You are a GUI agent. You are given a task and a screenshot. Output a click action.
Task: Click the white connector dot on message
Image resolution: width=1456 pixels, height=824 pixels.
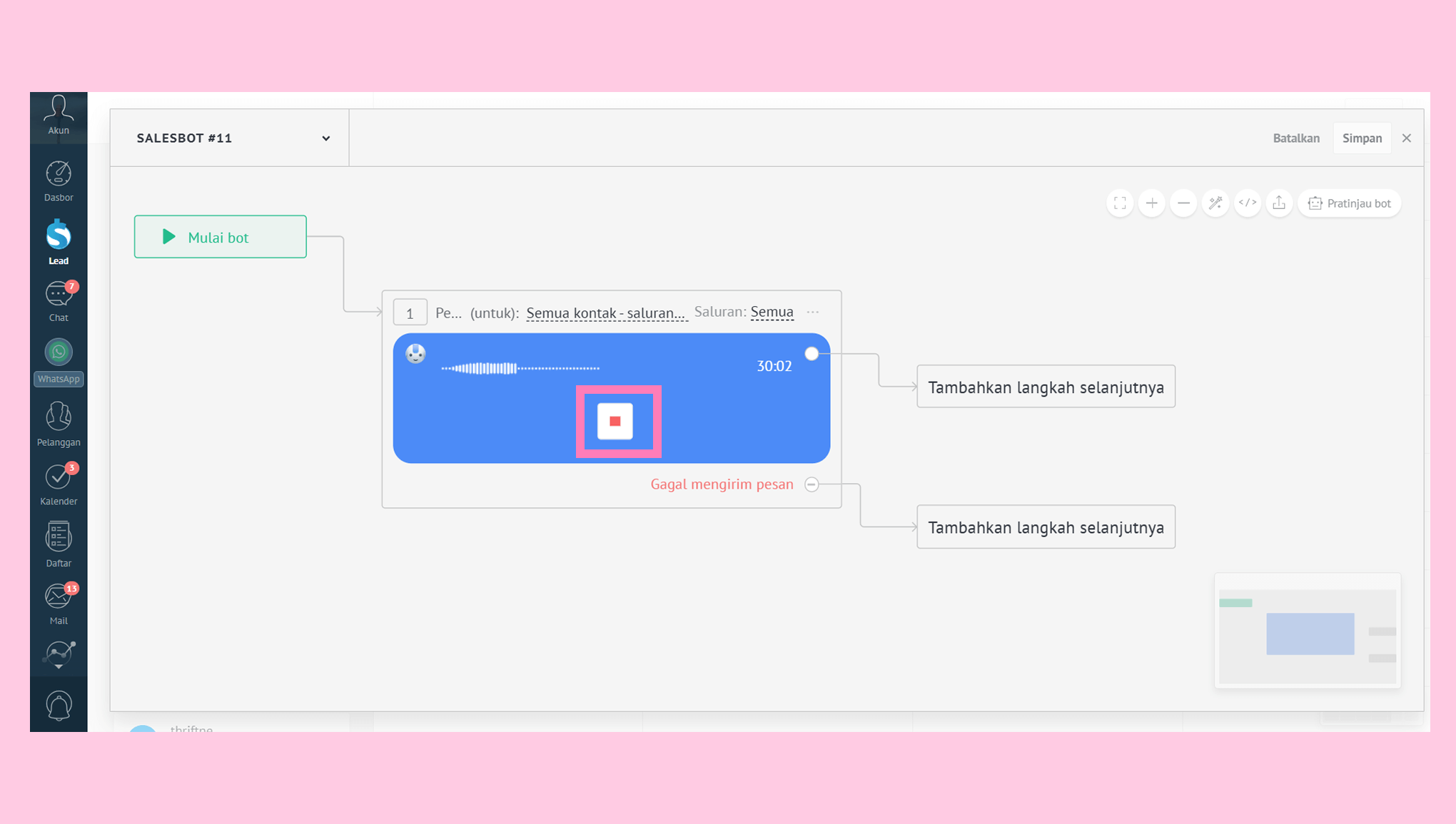click(812, 354)
